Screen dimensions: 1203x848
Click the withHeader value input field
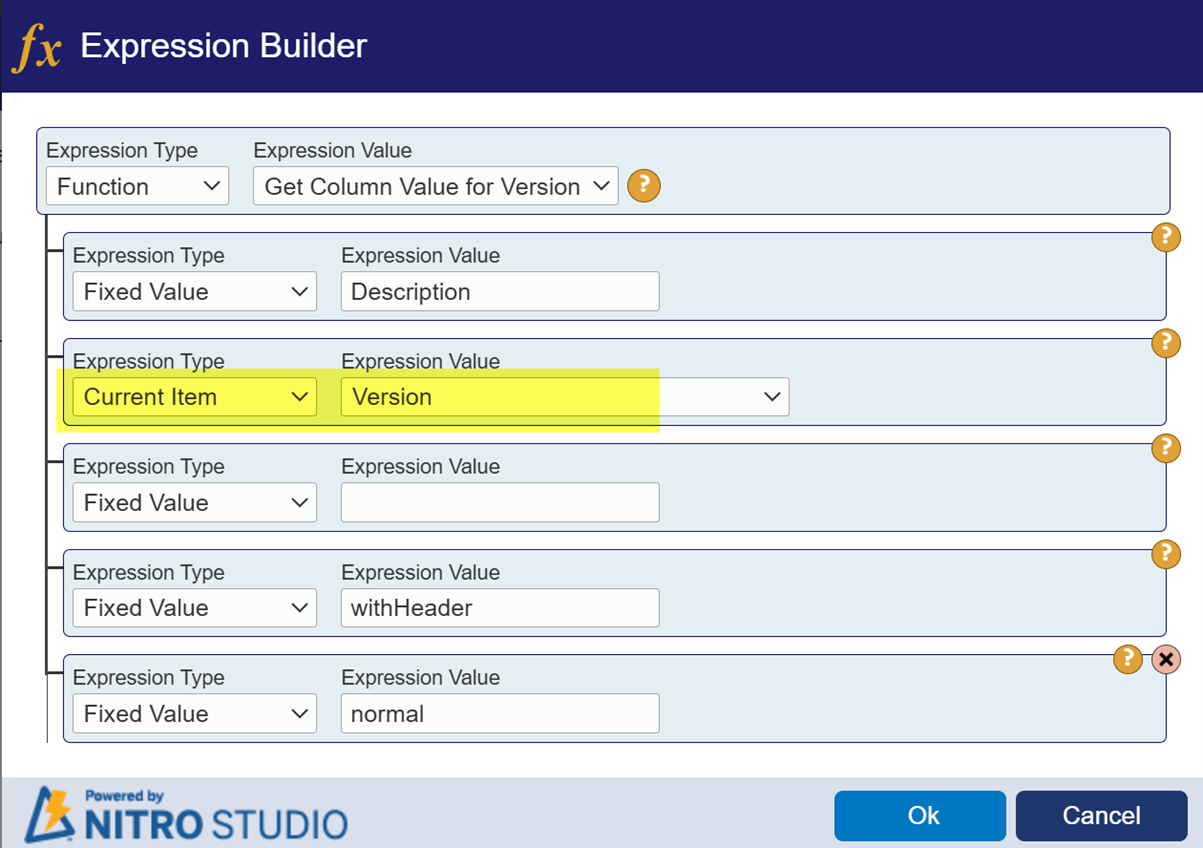(499, 607)
